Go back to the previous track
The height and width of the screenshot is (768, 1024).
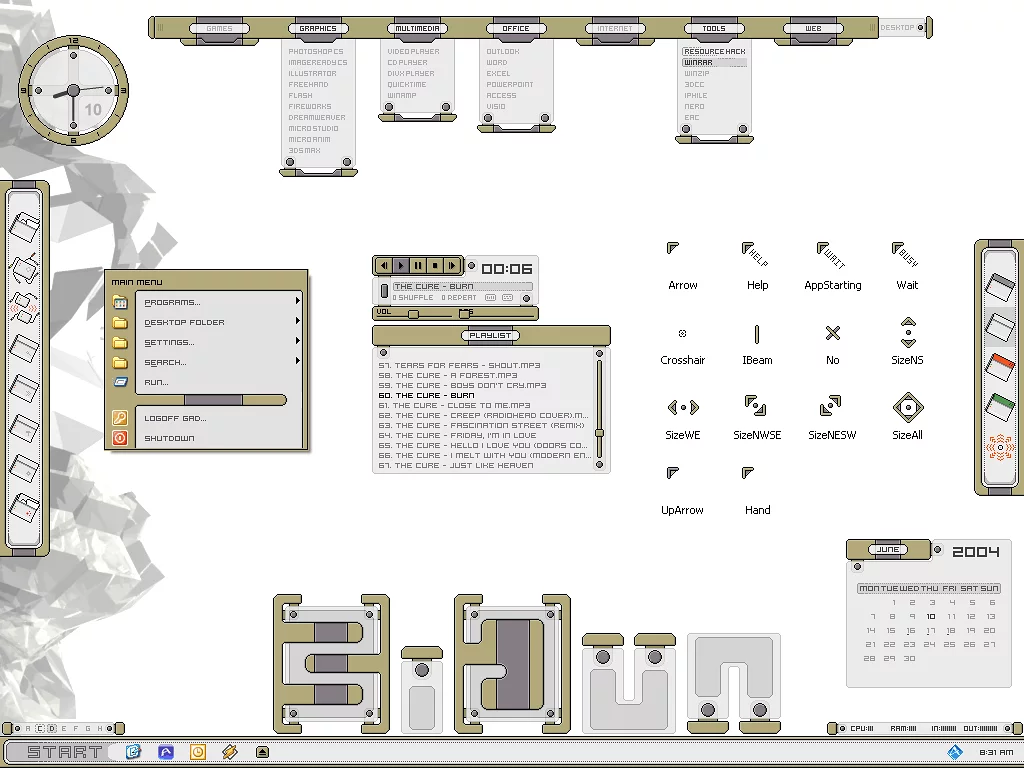384,266
